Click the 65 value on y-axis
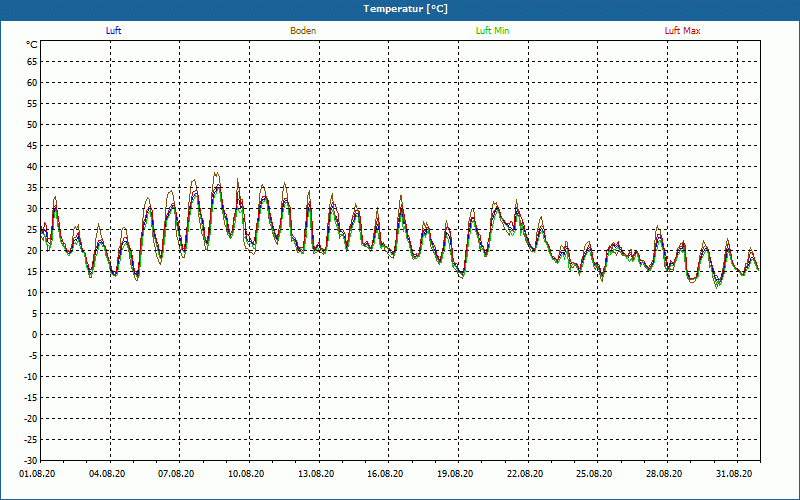This screenshot has width=800, height=500. [32, 62]
